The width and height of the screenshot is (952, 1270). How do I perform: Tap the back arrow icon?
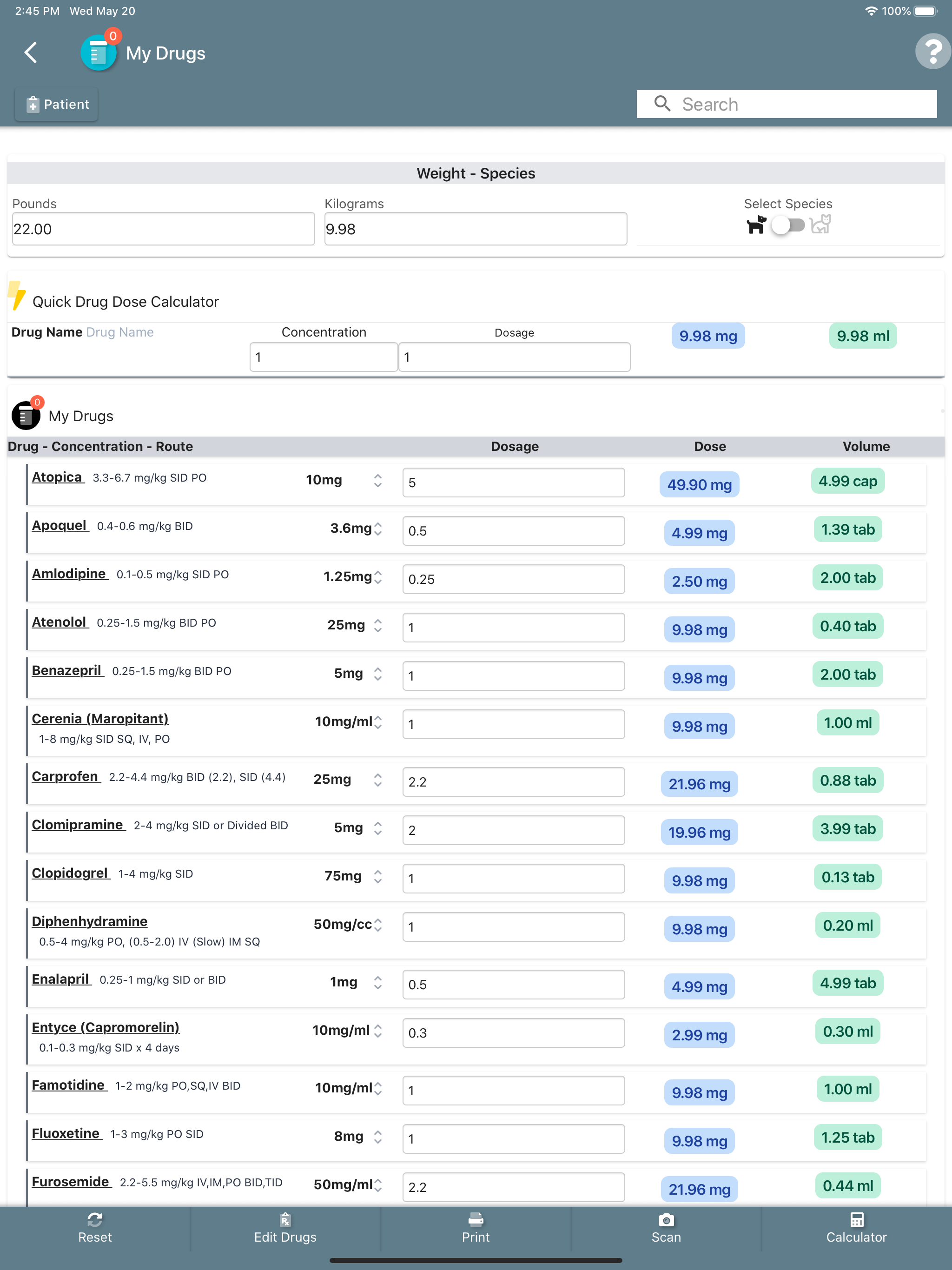pyautogui.click(x=31, y=52)
